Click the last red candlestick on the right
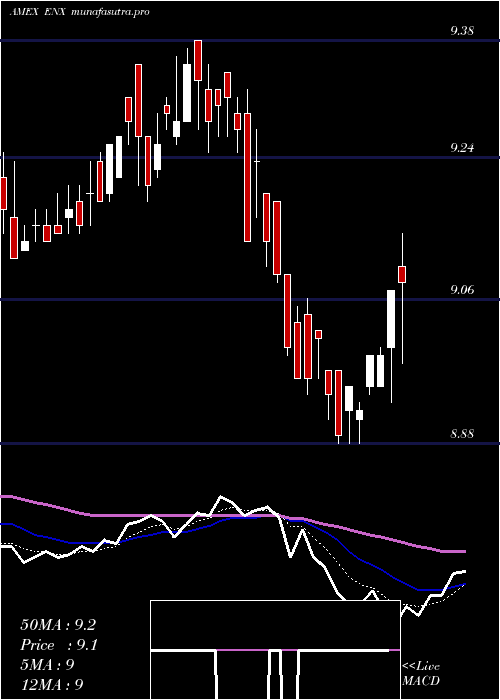Image resolution: width=500 pixels, height=700 pixels. (x=402, y=274)
